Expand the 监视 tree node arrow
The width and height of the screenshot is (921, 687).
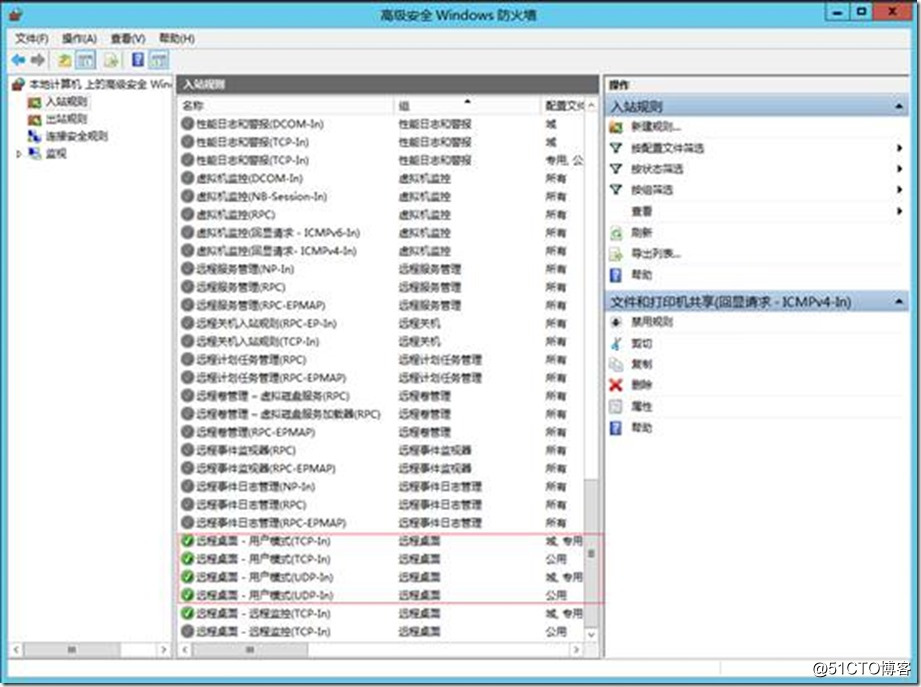tap(19, 154)
